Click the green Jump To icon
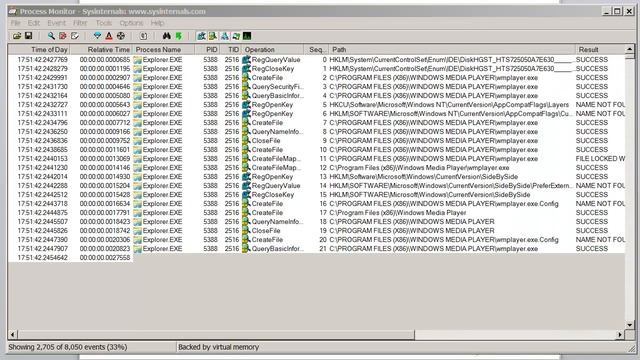640x360 pixels. pyautogui.click(x=178, y=36)
